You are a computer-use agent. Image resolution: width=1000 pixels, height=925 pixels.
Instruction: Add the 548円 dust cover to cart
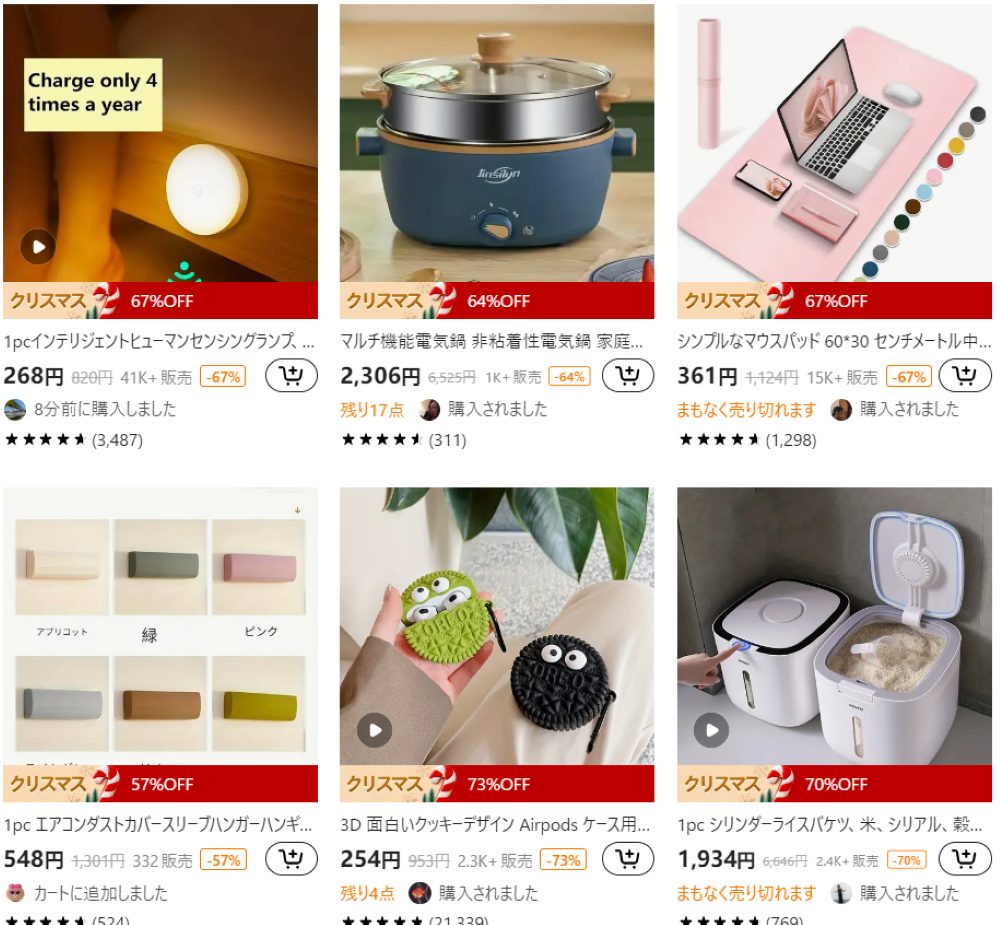[291, 859]
